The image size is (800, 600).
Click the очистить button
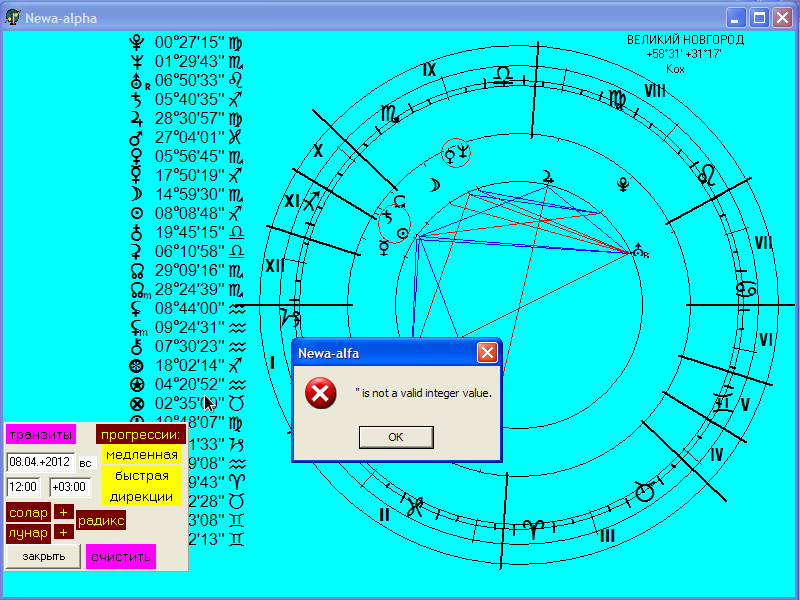(x=120, y=557)
